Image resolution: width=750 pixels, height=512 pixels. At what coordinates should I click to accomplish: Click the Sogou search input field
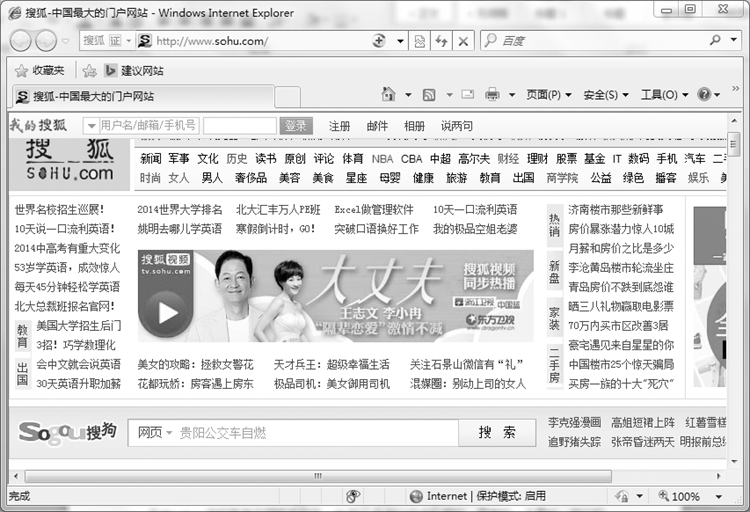pyautogui.click(x=316, y=433)
